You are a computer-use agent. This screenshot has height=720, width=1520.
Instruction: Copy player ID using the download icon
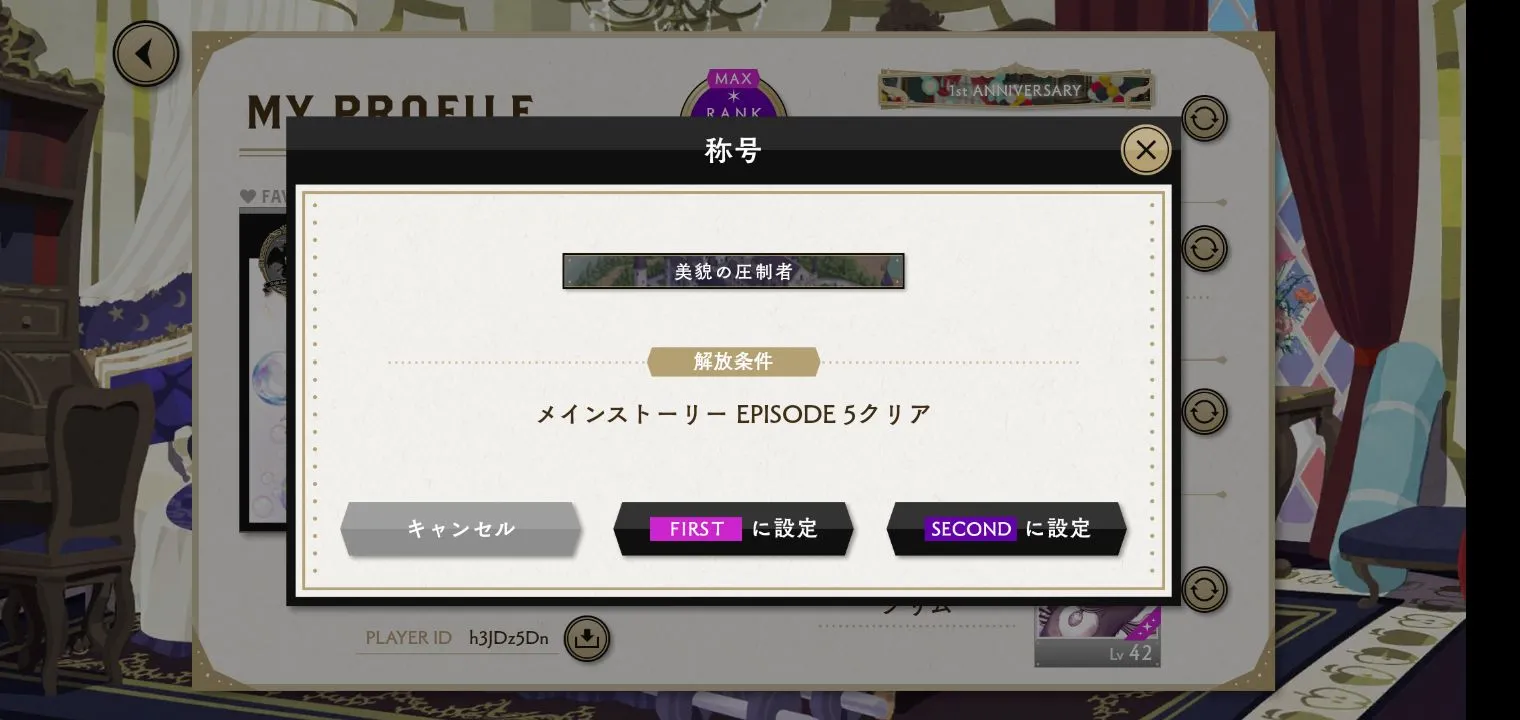587,638
